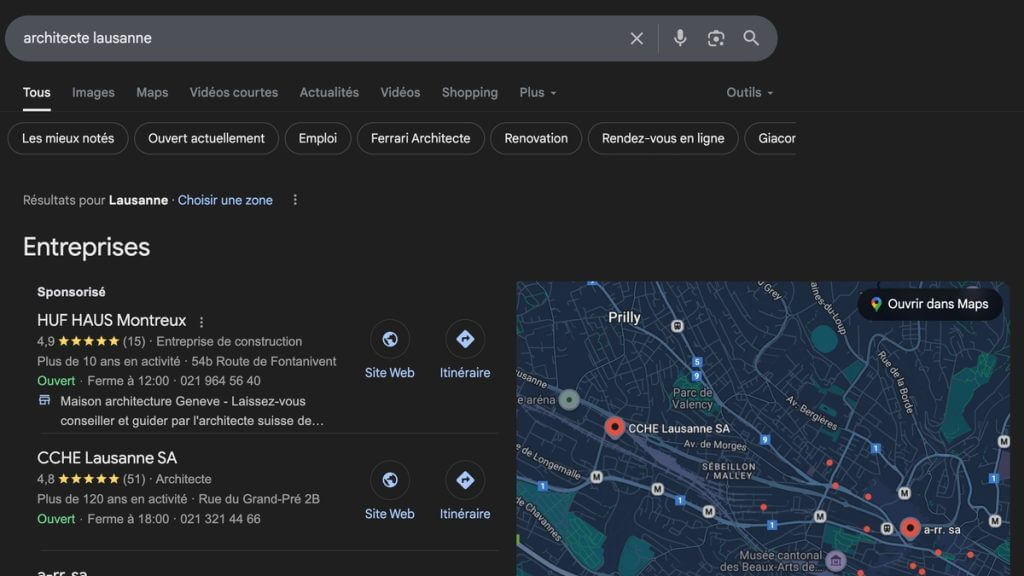Image resolution: width=1024 pixels, height=576 pixels.
Task: Click the Site Web globe icon for HUF HAUS Montreux
Action: 390,339
